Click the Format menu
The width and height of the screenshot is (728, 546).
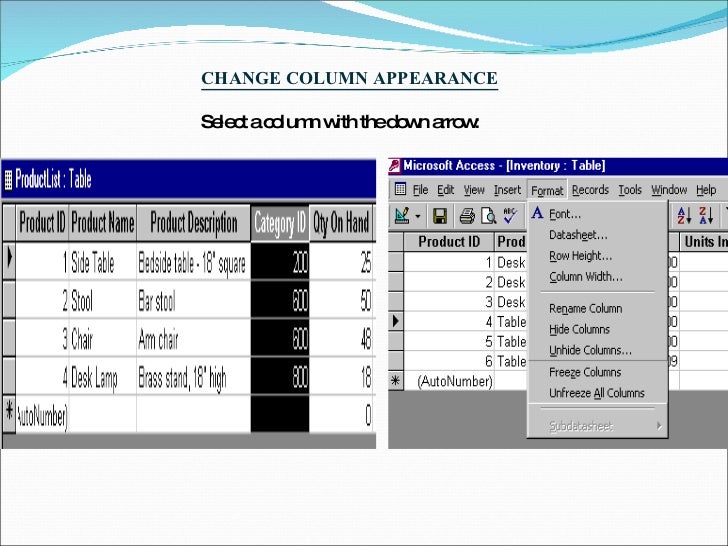pyautogui.click(x=547, y=190)
